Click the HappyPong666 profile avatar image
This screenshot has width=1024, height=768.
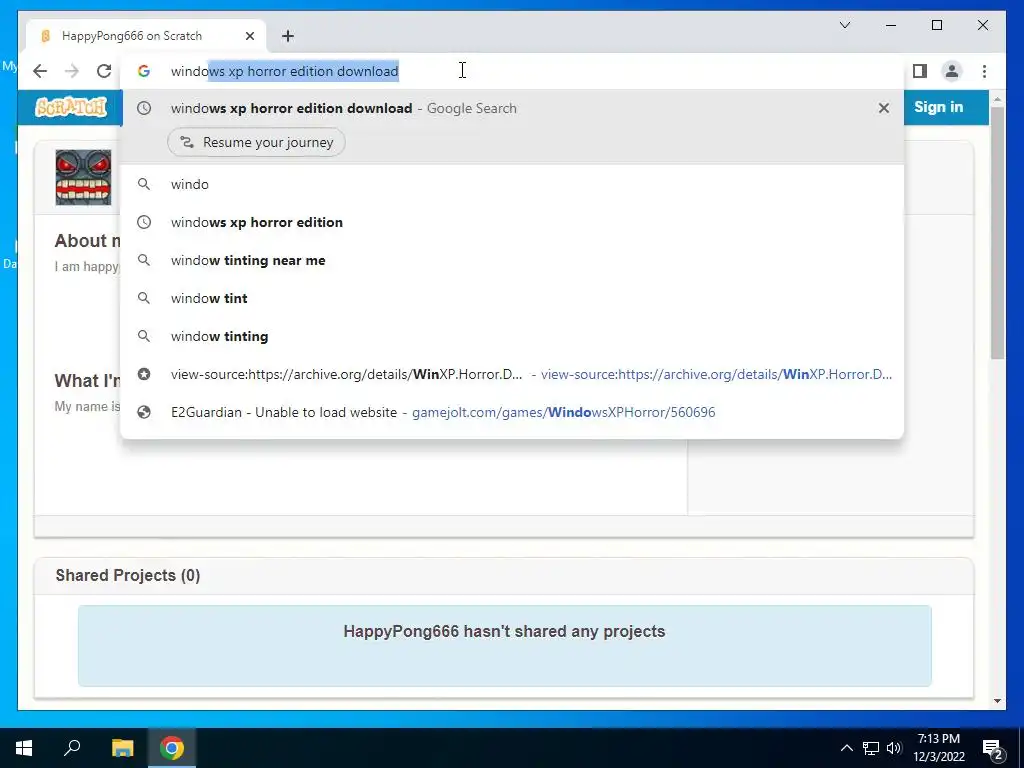pos(83,178)
